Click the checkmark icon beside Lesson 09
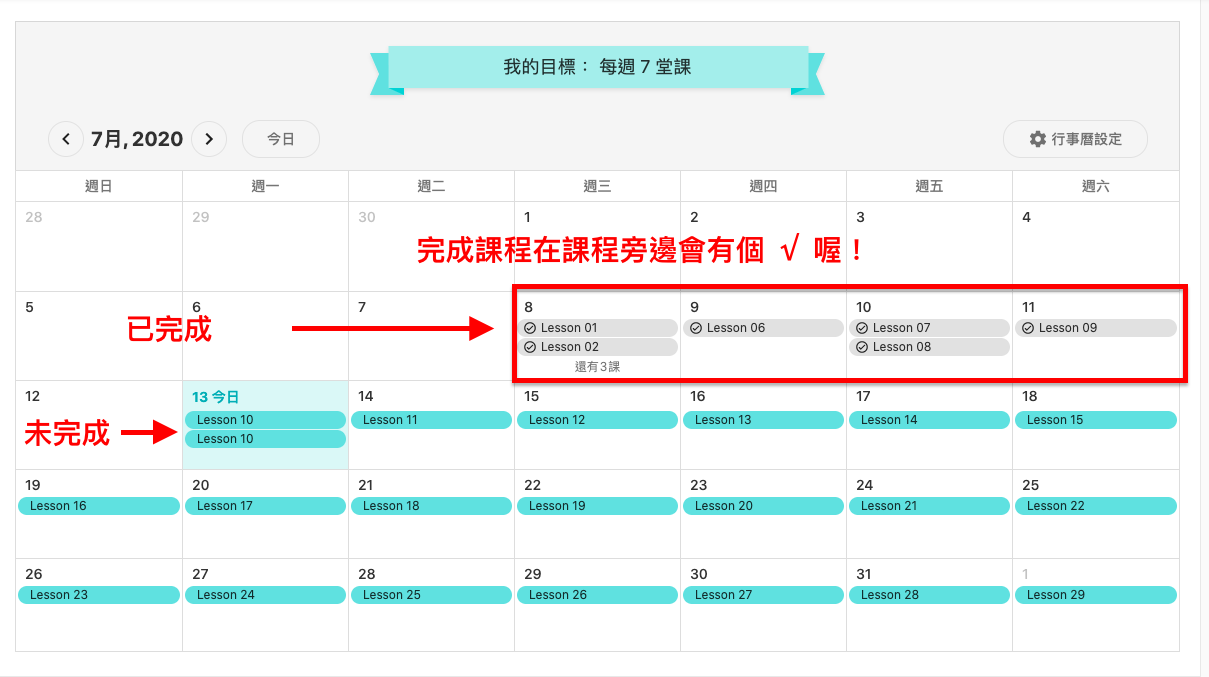The height and width of the screenshot is (677, 1209). [1028, 328]
